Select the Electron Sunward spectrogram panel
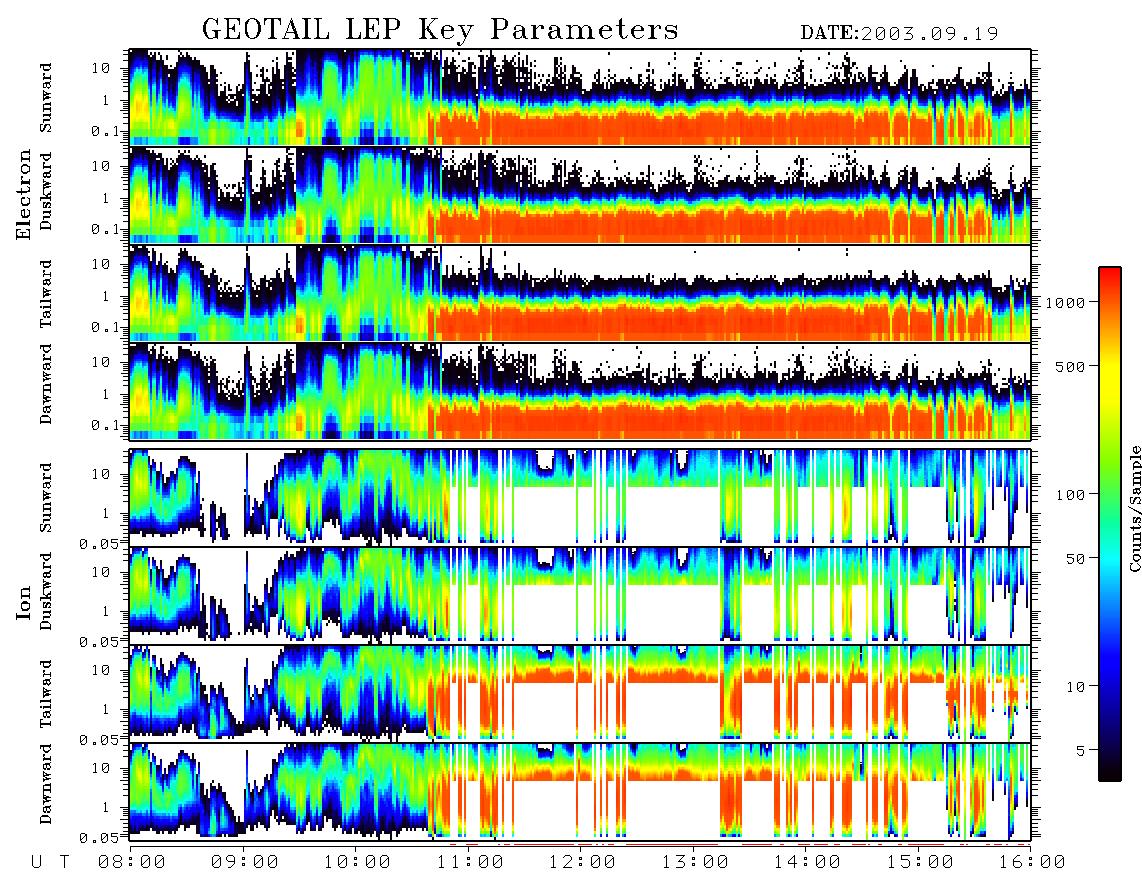1142x880 pixels. (580, 97)
